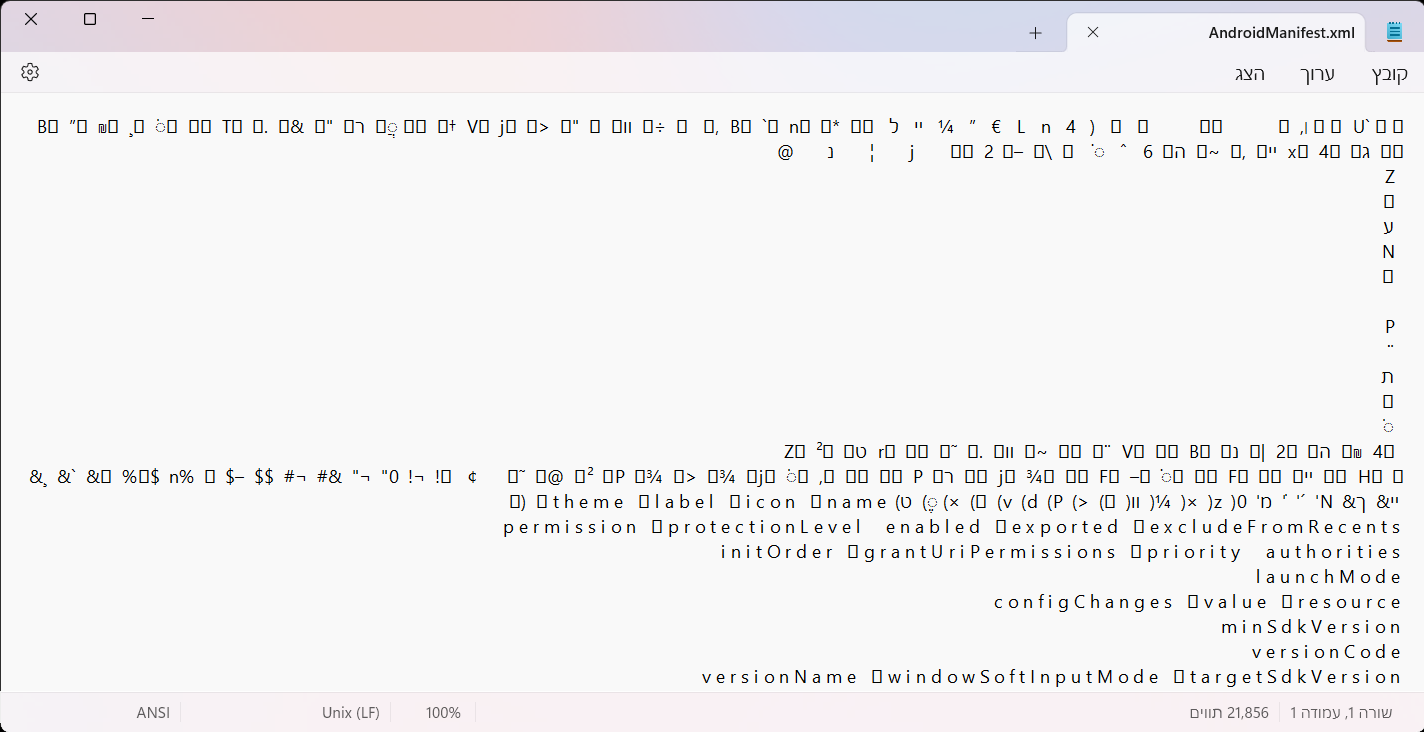Click the word exported in the text

pos(1065,527)
